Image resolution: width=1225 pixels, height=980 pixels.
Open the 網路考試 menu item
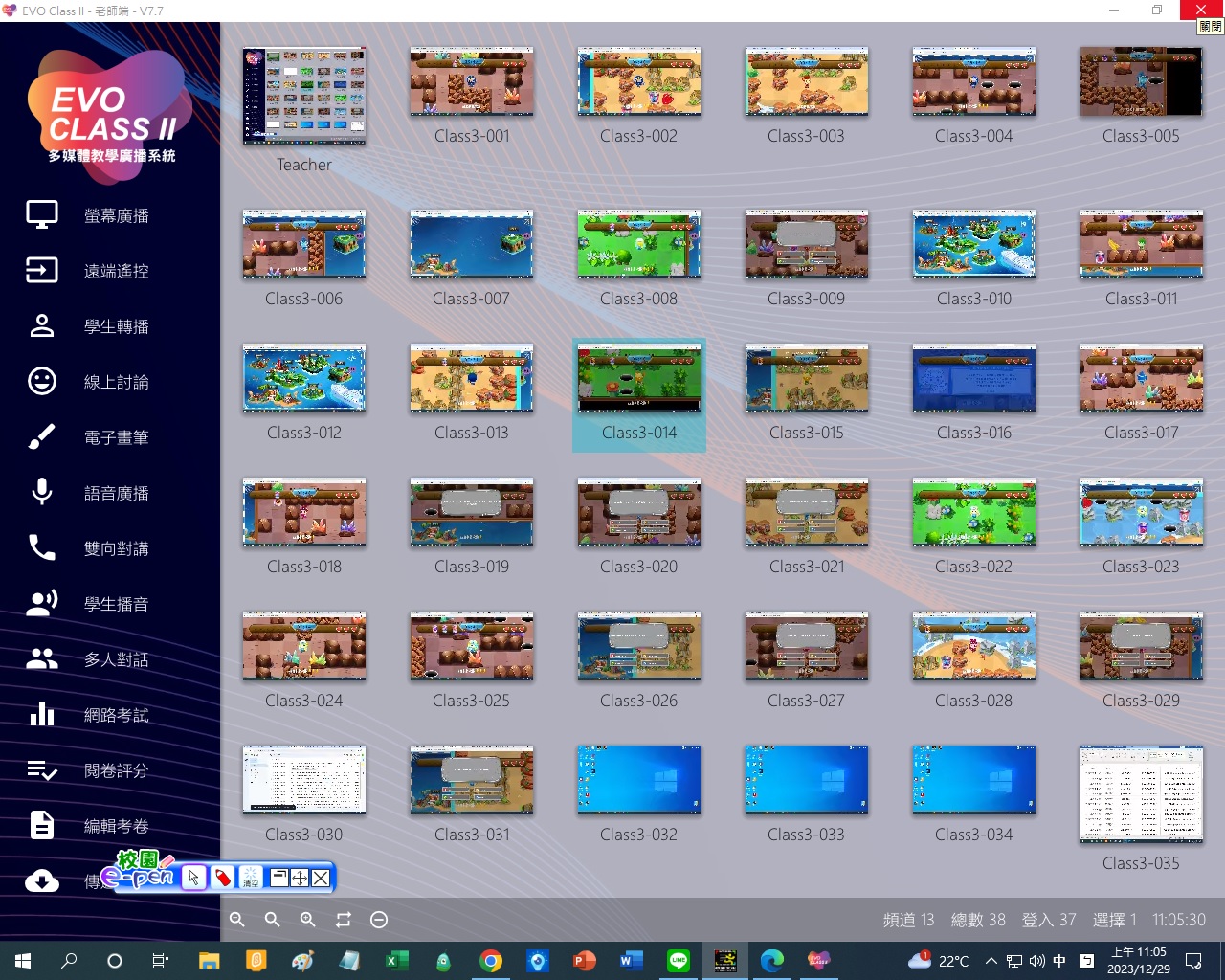110,715
